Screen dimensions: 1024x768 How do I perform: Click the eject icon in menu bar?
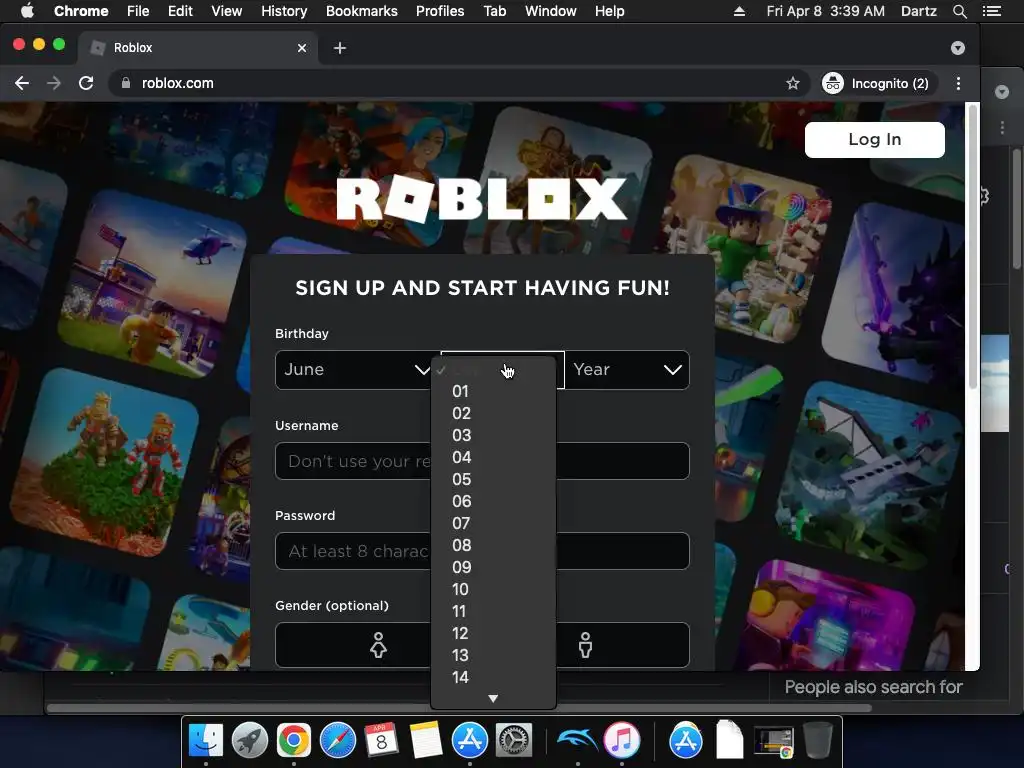tap(739, 11)
